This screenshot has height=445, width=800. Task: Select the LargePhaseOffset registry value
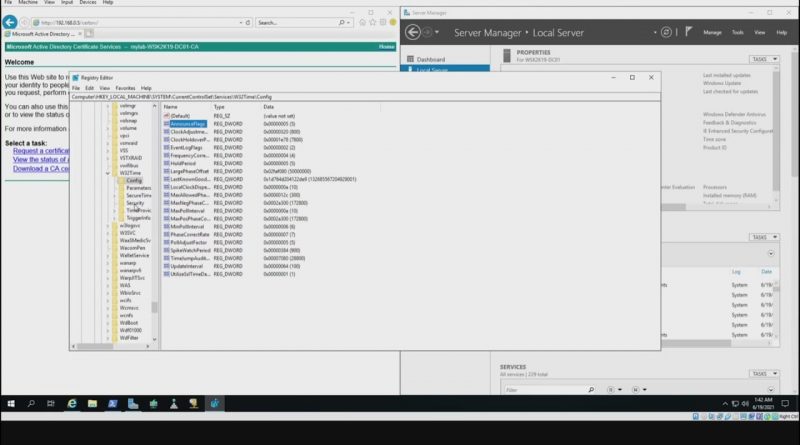pos(189,171)
